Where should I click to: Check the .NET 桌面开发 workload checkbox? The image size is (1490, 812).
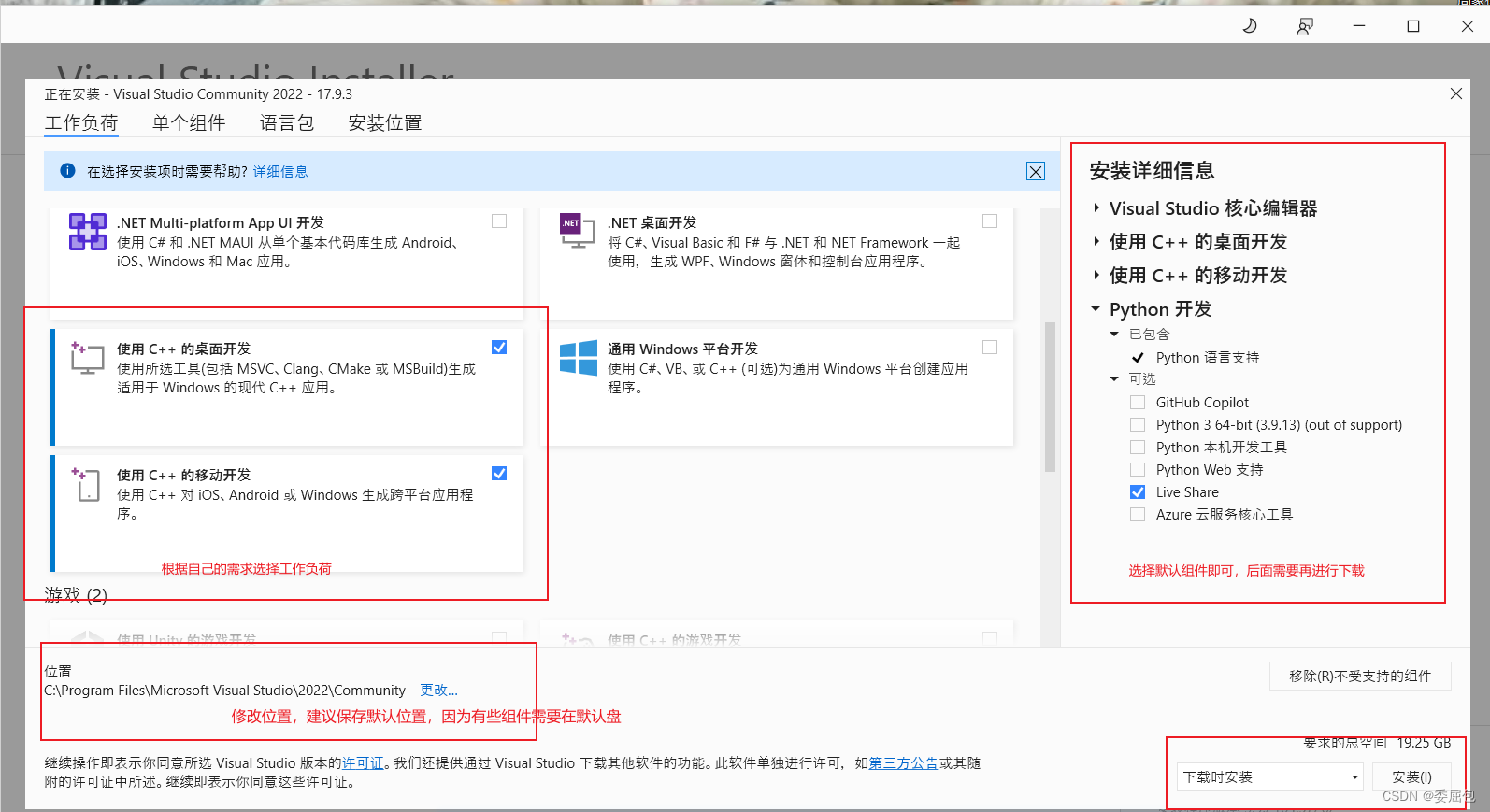(990, 221)
